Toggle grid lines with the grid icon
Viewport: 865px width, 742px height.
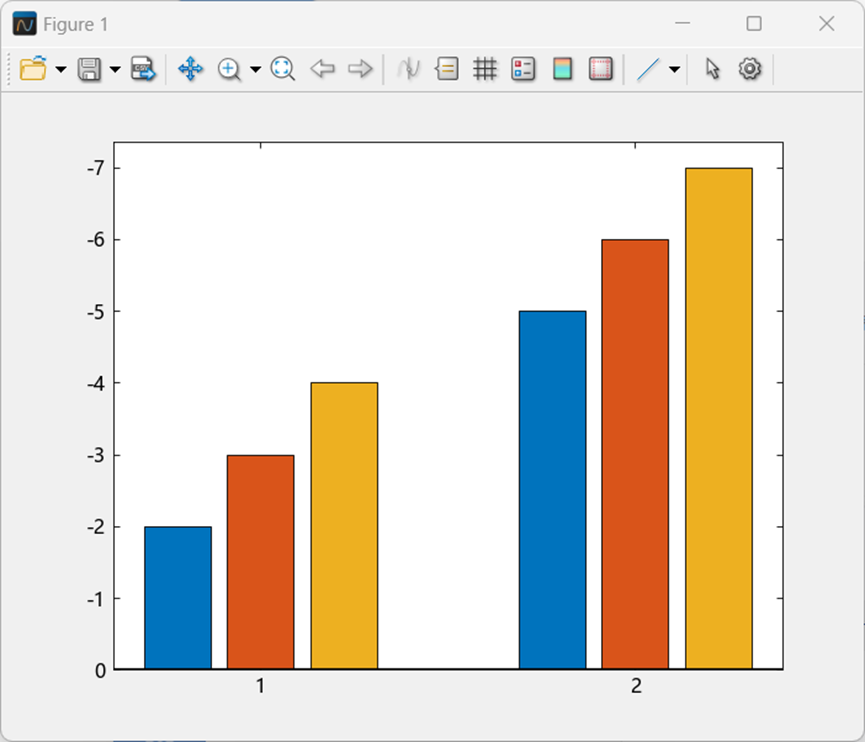click(485, 69)
